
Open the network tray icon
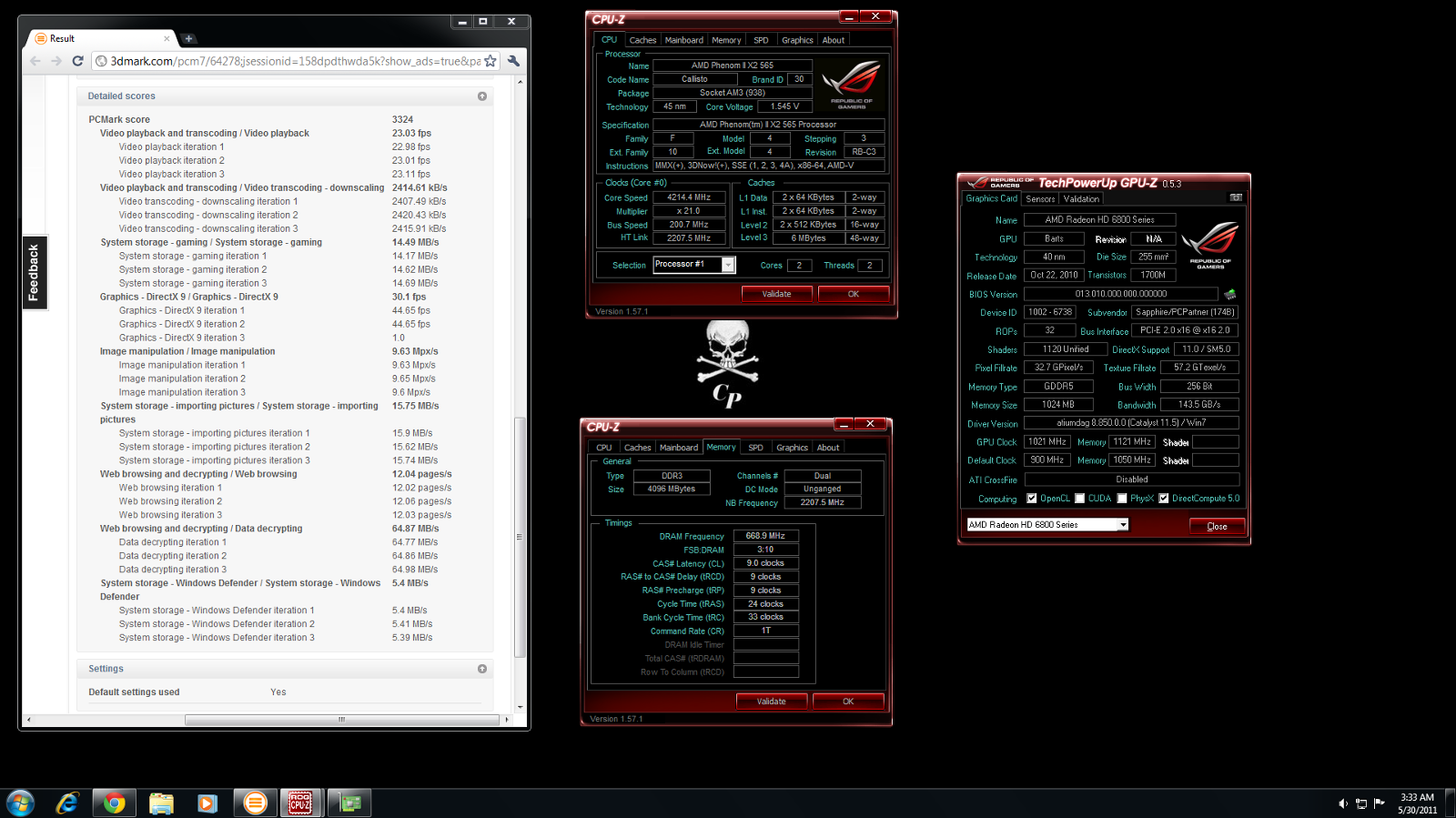(1361, 803)
